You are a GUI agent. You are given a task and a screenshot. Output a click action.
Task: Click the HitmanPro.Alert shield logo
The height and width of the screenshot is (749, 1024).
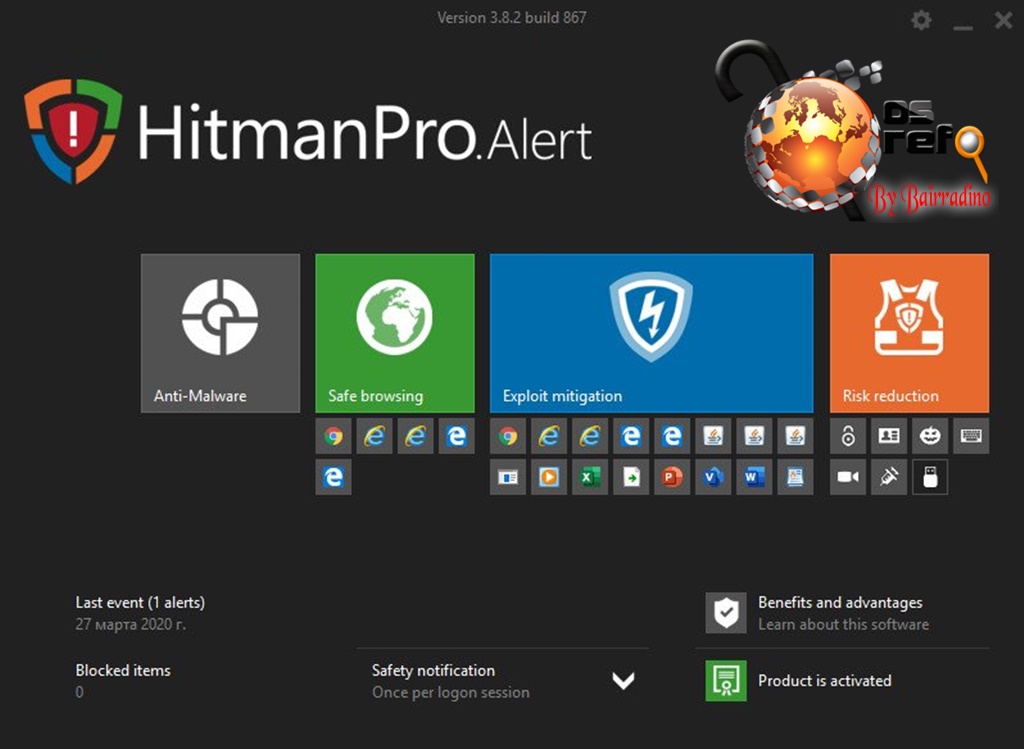(73, 131)
